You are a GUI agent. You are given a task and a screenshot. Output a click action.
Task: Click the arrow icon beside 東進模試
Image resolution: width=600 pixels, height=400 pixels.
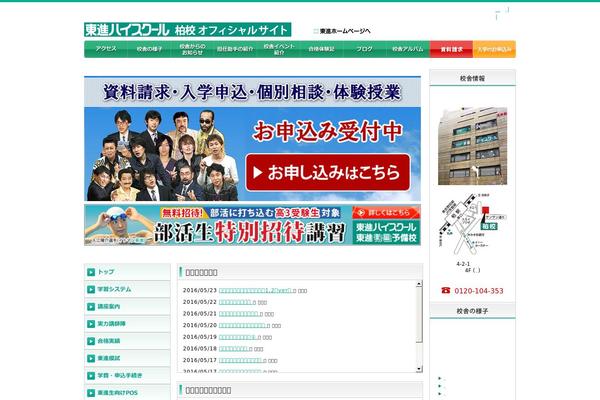[x=91, y=358]
